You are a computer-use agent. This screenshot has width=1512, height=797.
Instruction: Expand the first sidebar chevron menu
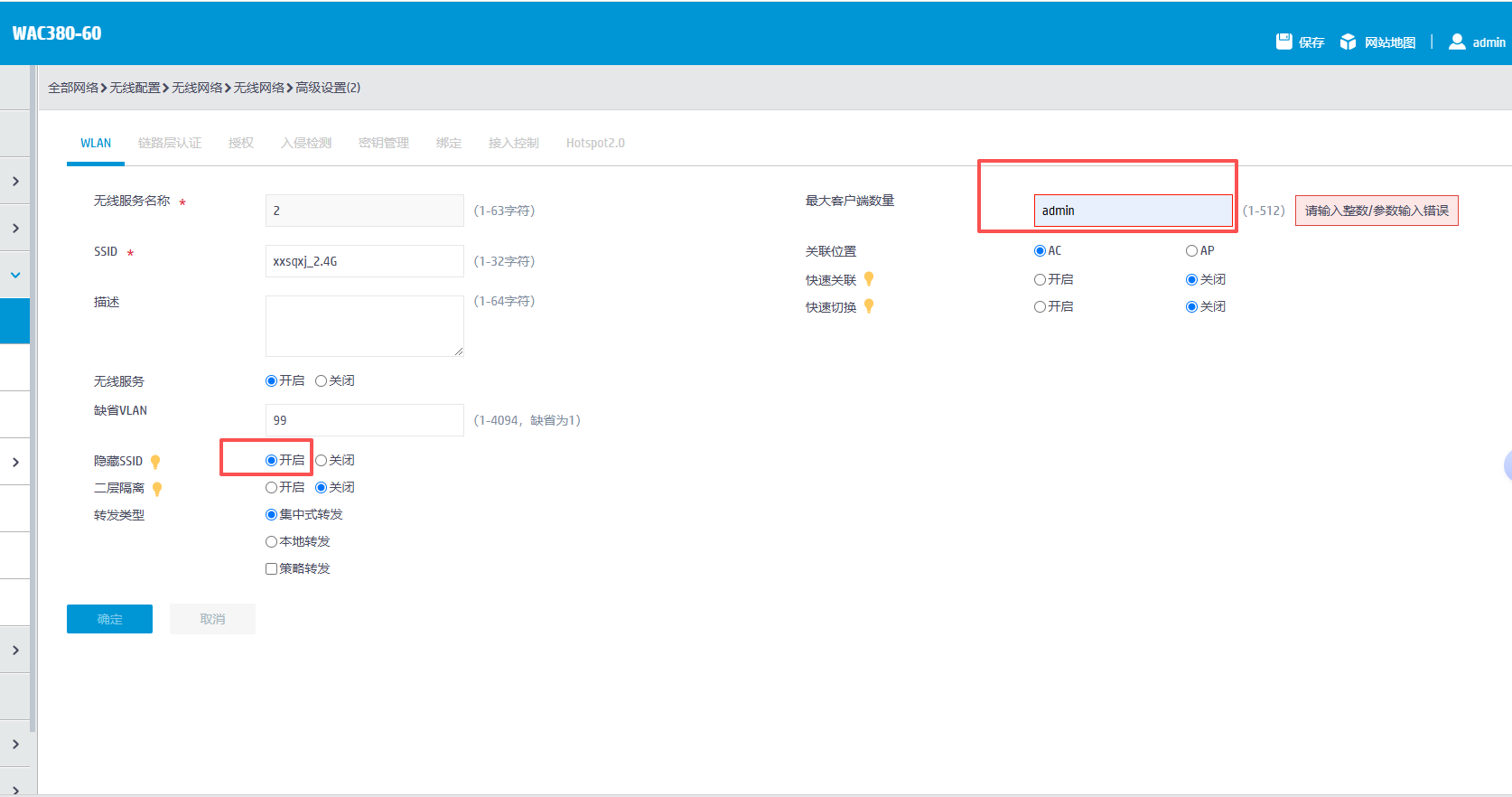(x=15, y=181)
